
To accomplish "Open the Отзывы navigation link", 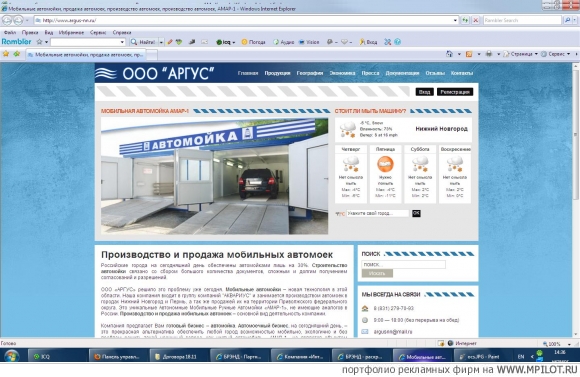I will (435, 73).
